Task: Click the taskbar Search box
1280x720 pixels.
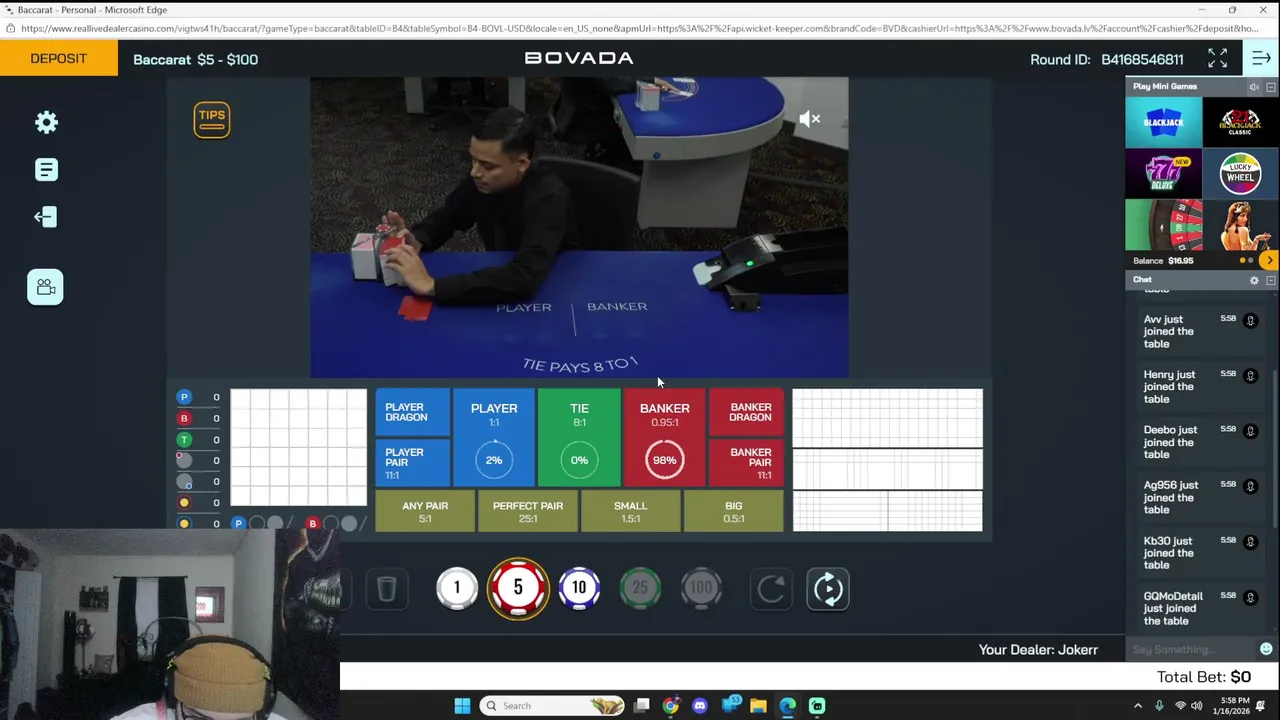Action: point(551,706)
